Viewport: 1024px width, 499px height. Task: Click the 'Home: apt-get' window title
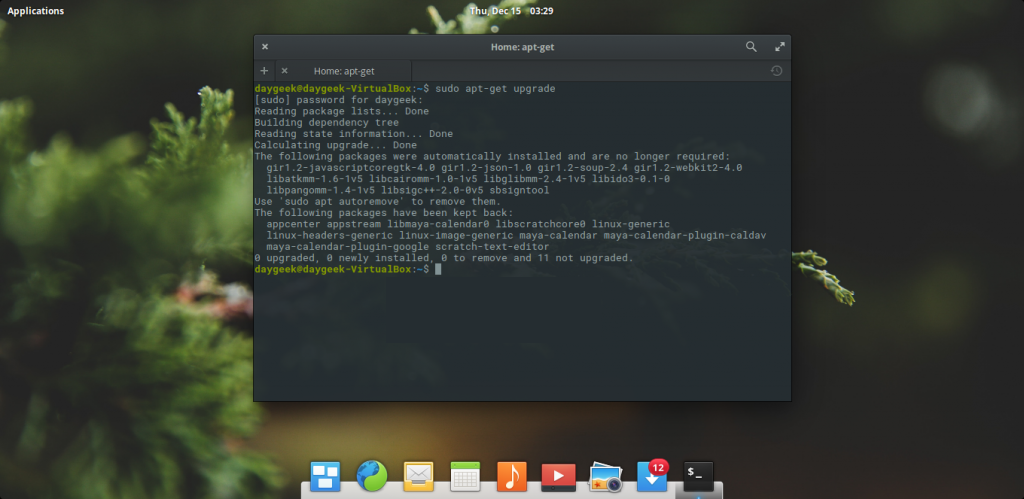522,47
